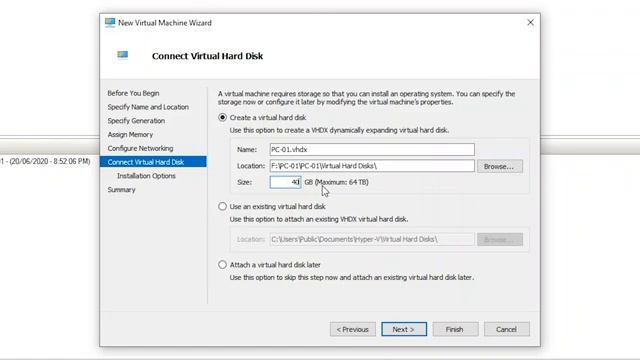640x360 pixels.
Task: Click the 20/06/2020 - 8:52:06 PM entry behind the wizard
Action: [x=45, y=162]
